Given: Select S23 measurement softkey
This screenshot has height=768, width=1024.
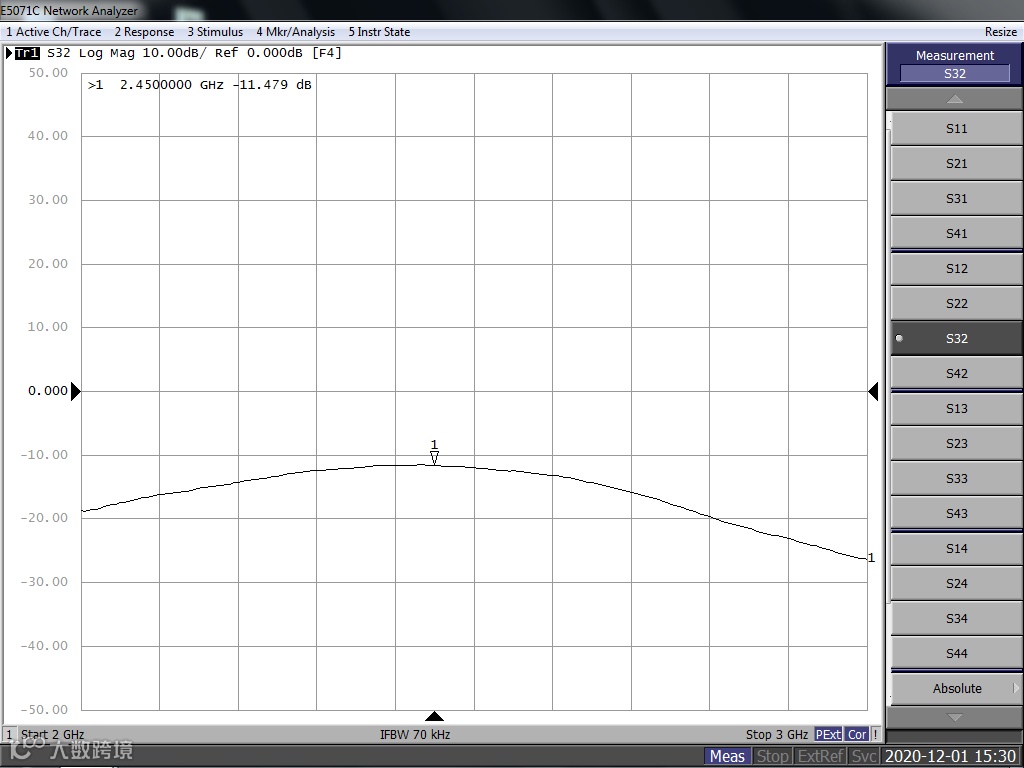Looking at the screenshot, I should tap(956, 444).
